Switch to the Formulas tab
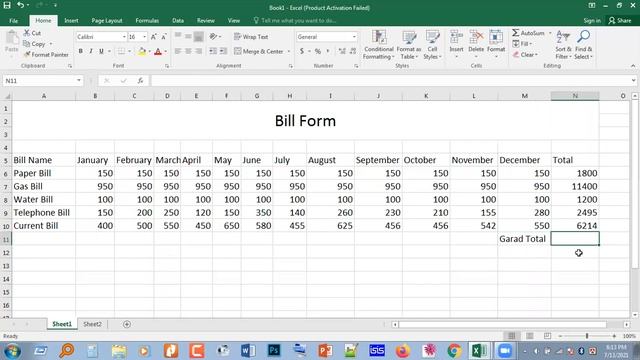Image resolution: width=640 pixels, height=360 pixels. point(147,20)
